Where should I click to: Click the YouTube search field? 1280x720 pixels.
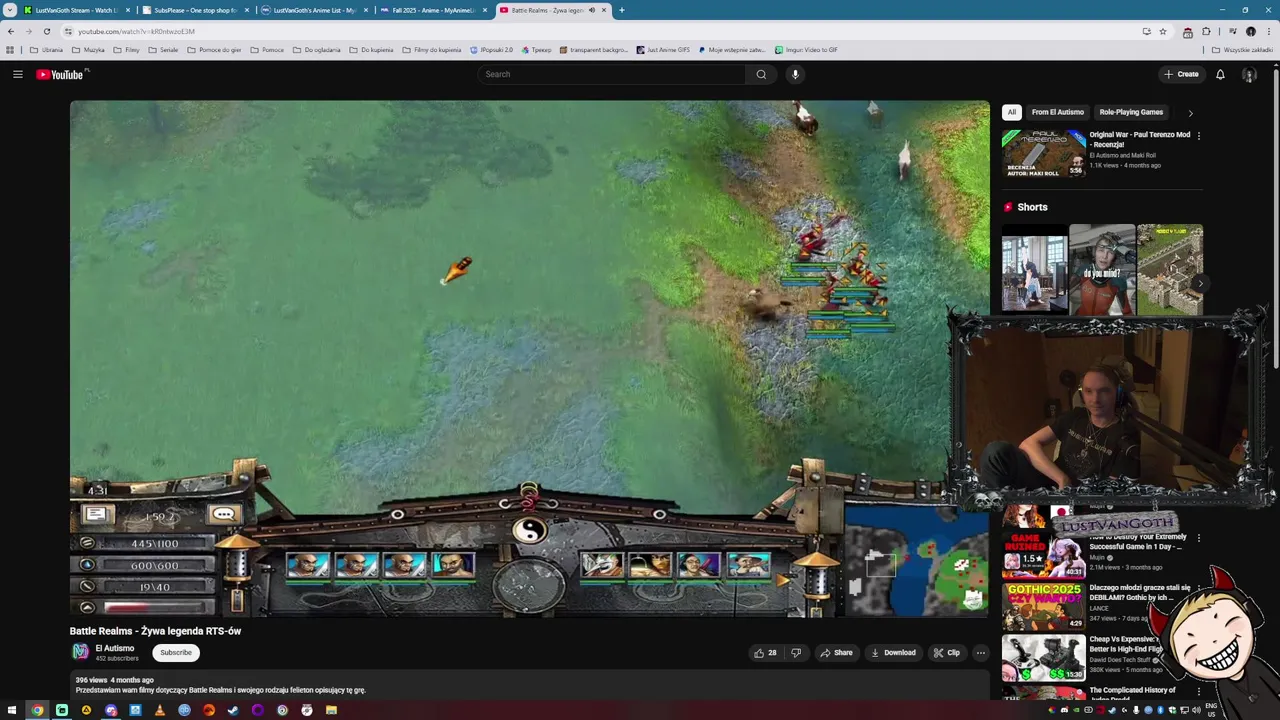tap(611, 74)
